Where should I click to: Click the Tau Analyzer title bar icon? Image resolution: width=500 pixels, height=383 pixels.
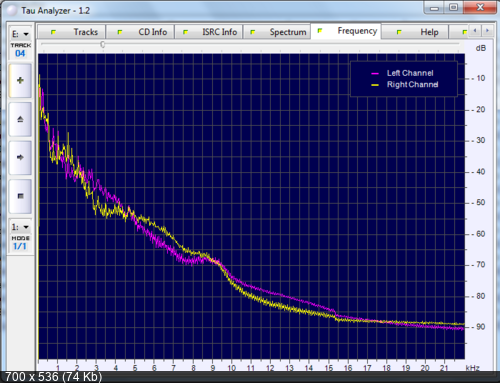(x=12, y=10)
